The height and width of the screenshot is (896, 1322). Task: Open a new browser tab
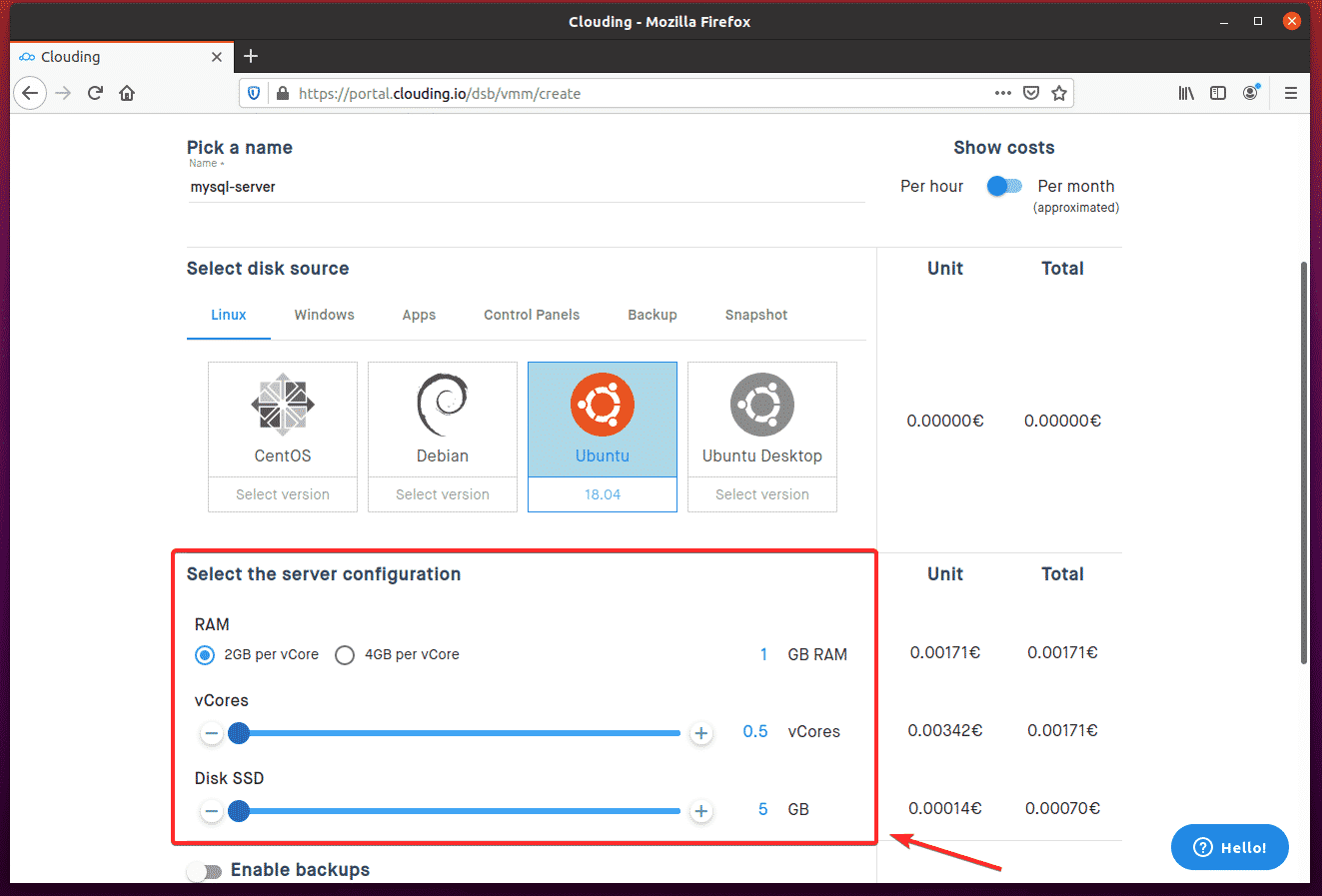251,56
